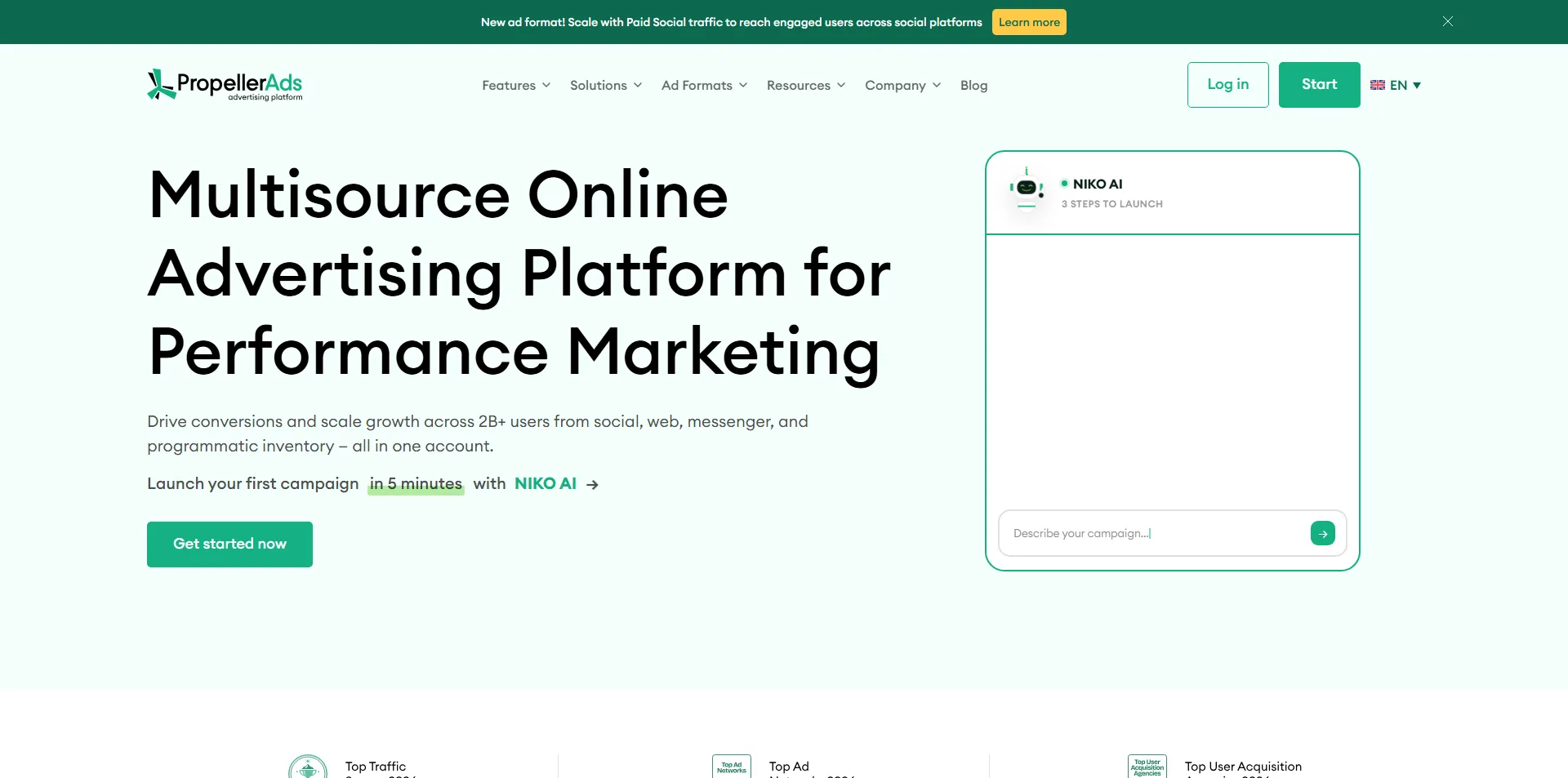This screenshot has width=1568, height=778.
Task: Click the Top Ad Networks badge
Action: [x=732, y=767]
